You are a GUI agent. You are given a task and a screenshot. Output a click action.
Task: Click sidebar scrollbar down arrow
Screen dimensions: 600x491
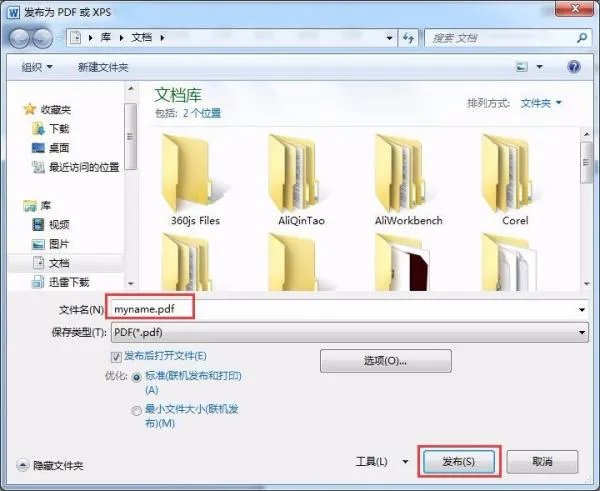coord(131,284)
